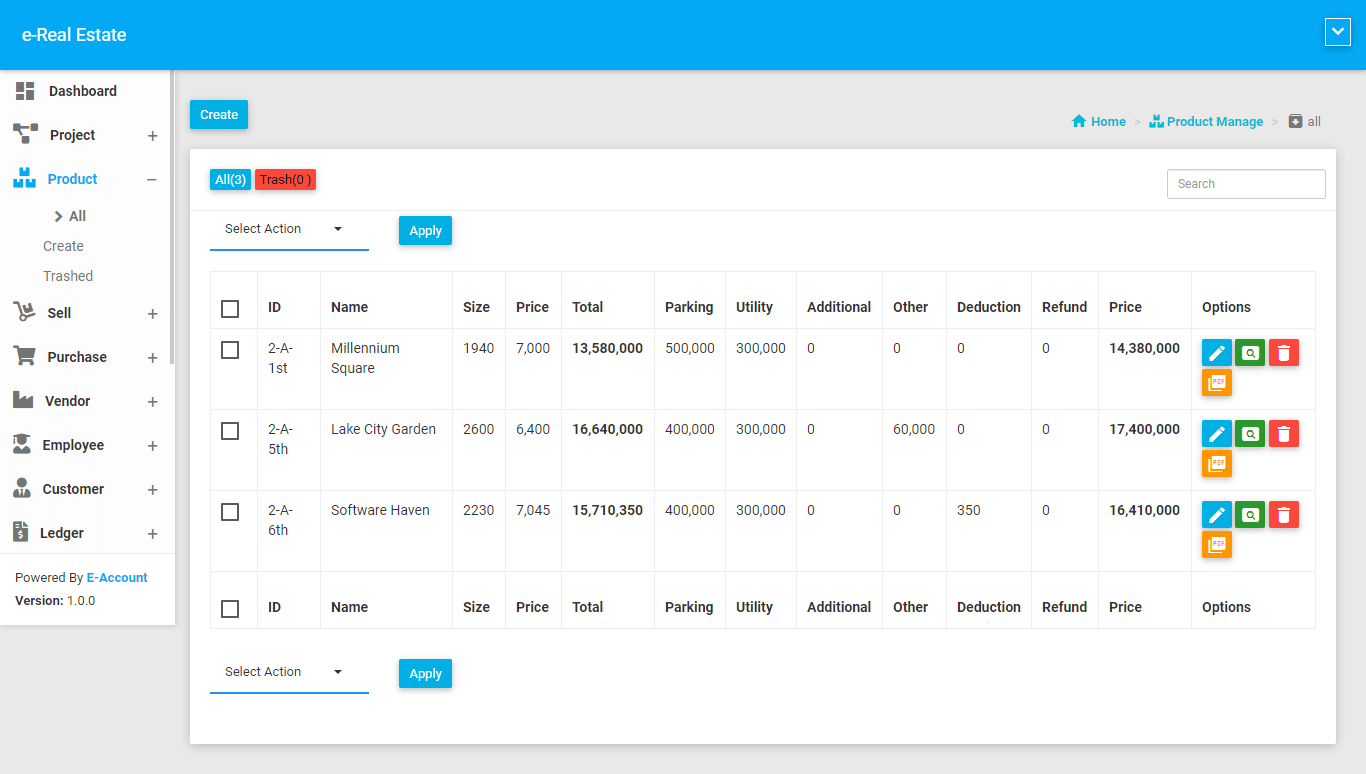Tick the checkbox for Lake City Garden

(230, 431)
